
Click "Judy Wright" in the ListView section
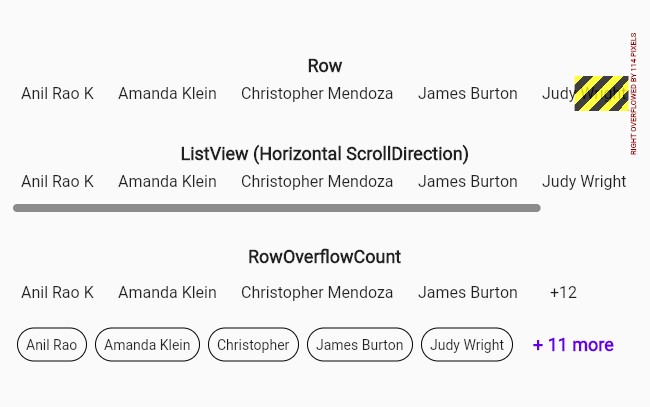point(584,182)
